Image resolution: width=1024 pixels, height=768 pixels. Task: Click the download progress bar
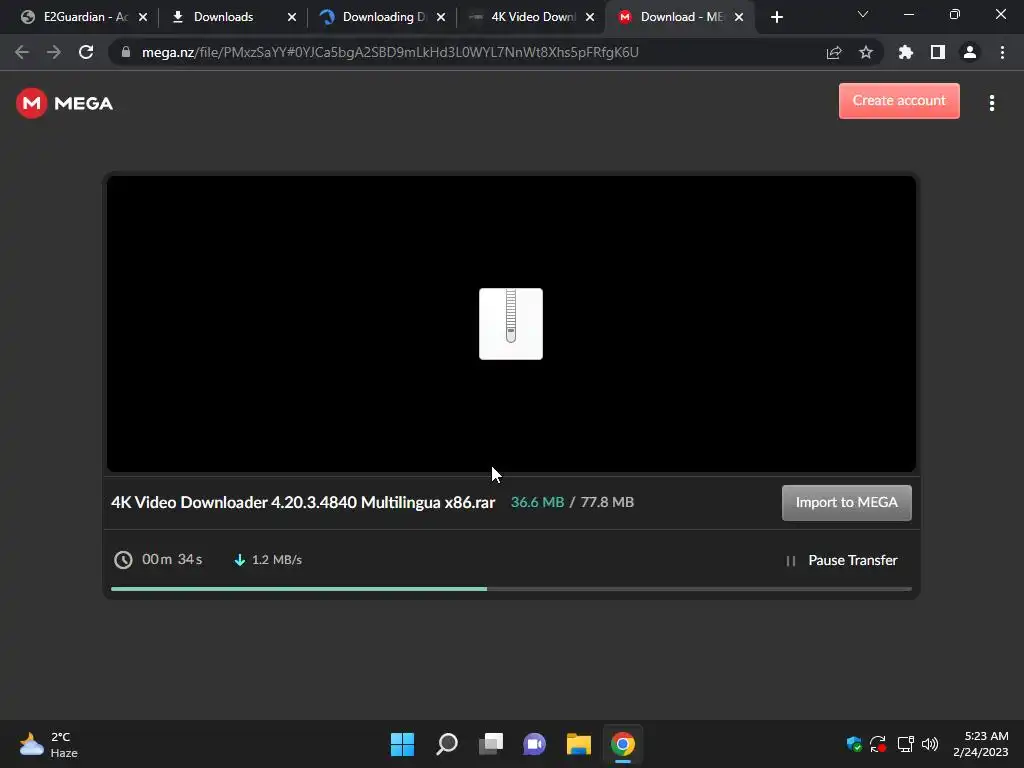point(511,589)
